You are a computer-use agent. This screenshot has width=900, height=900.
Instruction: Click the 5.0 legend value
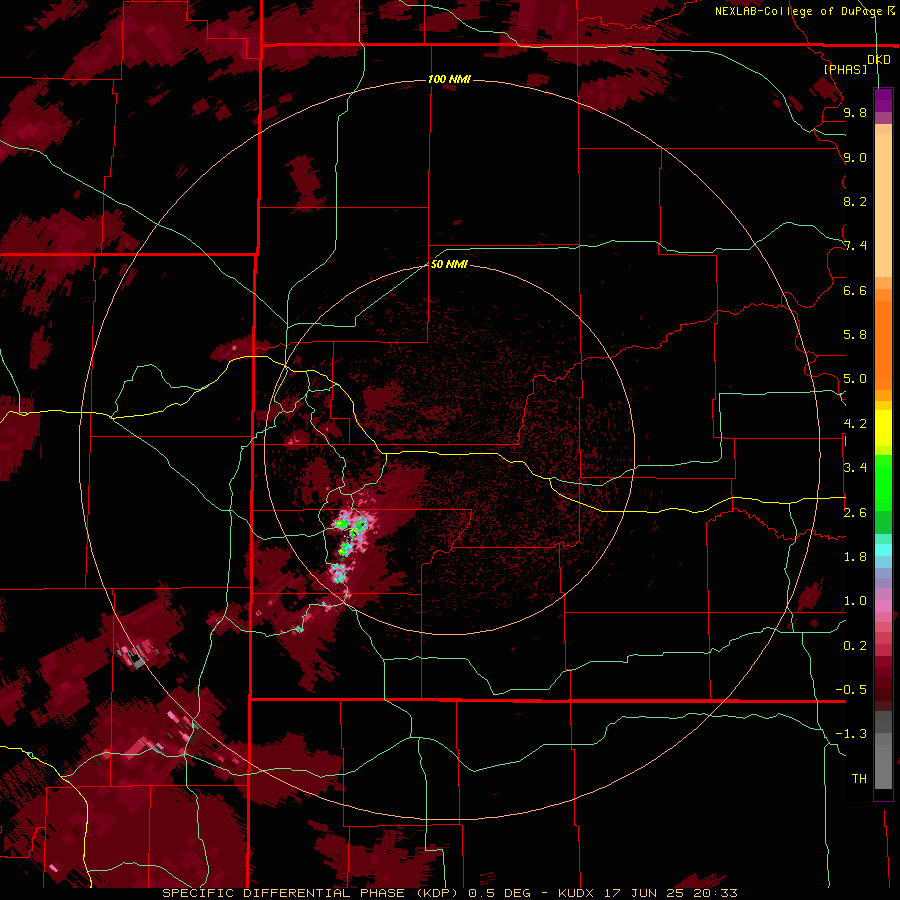coord(855,379)
